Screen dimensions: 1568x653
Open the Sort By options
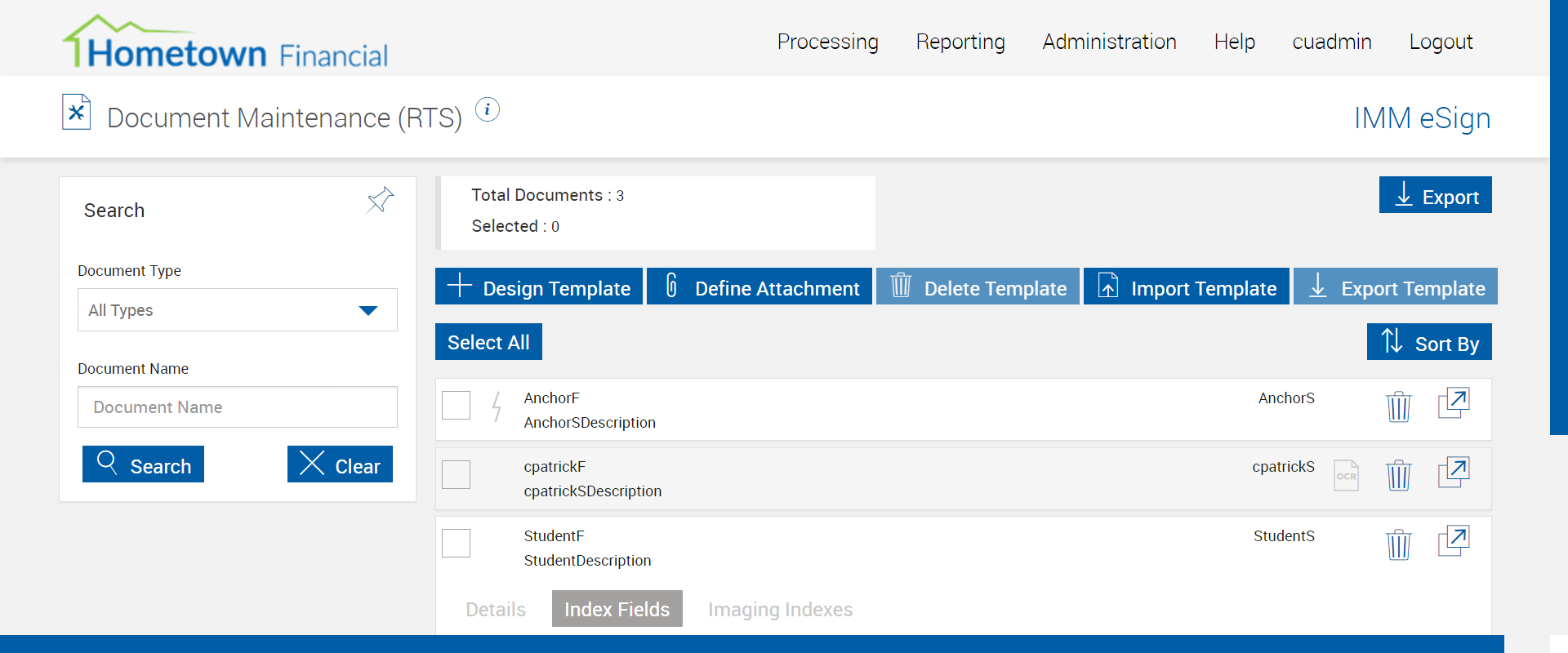click(1428, 342)
